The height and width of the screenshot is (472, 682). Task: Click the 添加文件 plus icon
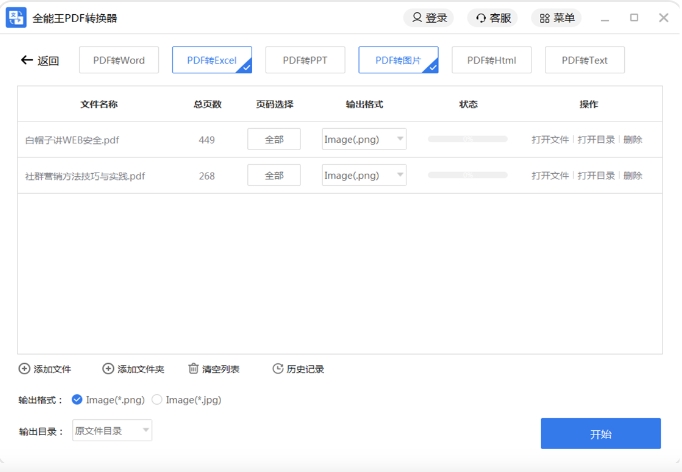pos(24,369)
